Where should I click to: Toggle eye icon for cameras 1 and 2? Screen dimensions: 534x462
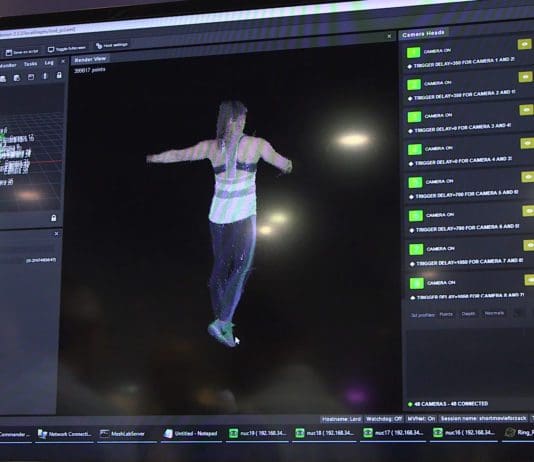coord(524,45)
